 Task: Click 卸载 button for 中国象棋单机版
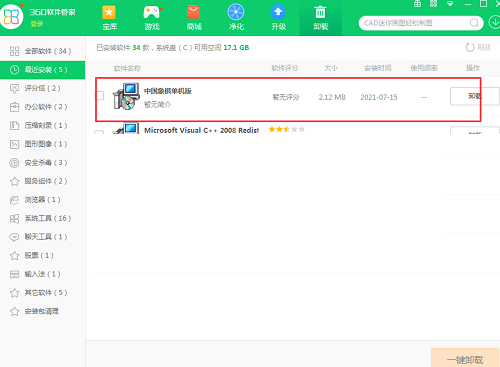tap(475, 96)
